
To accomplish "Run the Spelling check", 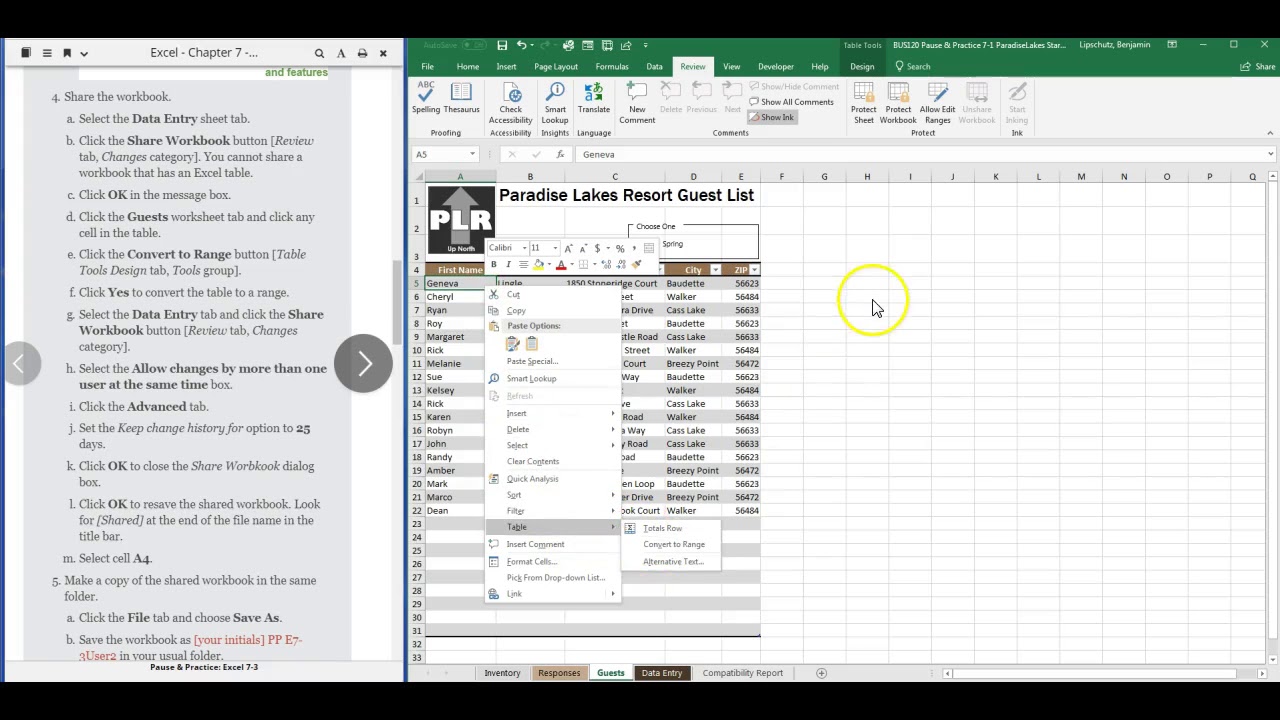I will (426, 98).
